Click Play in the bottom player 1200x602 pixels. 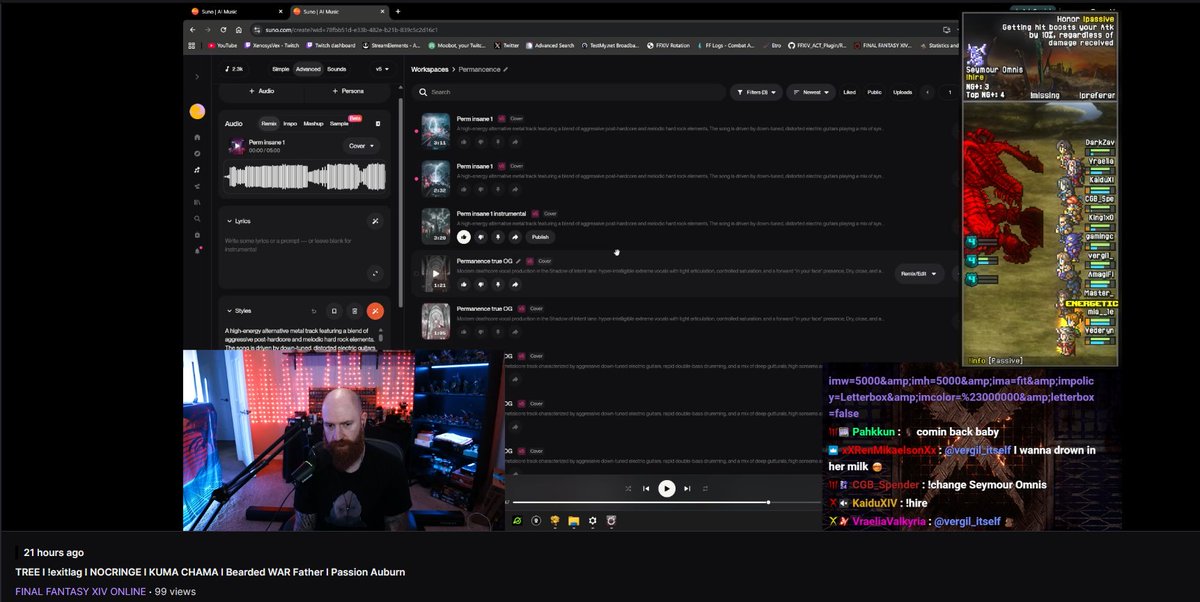pos(667,489)
